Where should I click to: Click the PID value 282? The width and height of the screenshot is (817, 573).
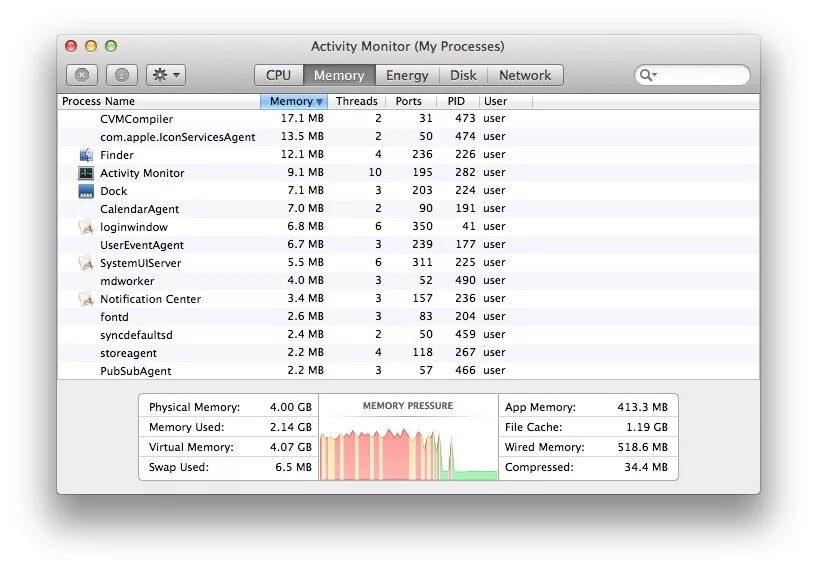[x=465, y=172]
